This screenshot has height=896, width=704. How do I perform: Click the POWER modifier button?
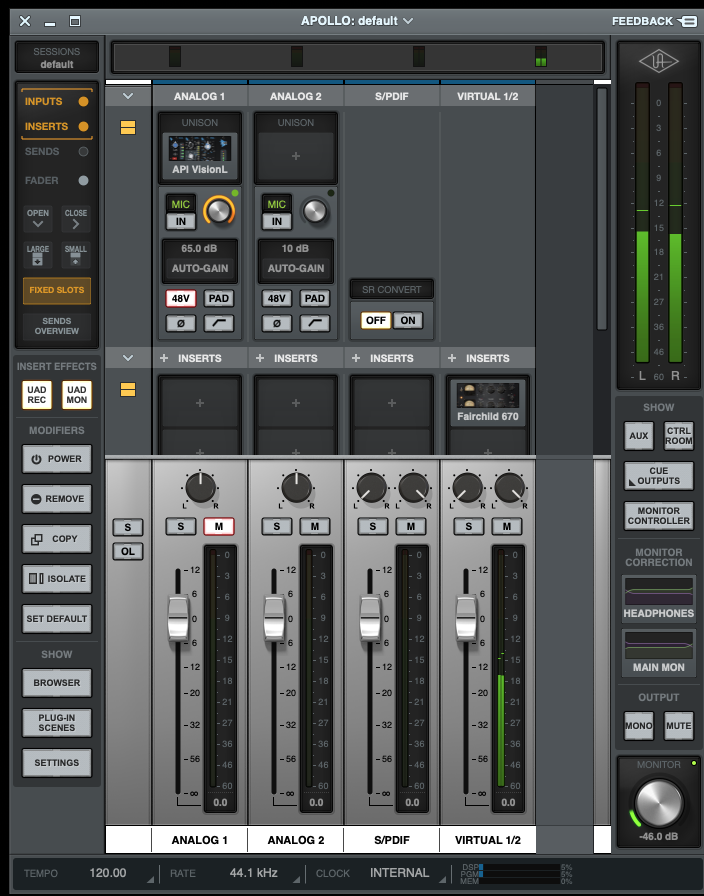[x=57, y=459]
